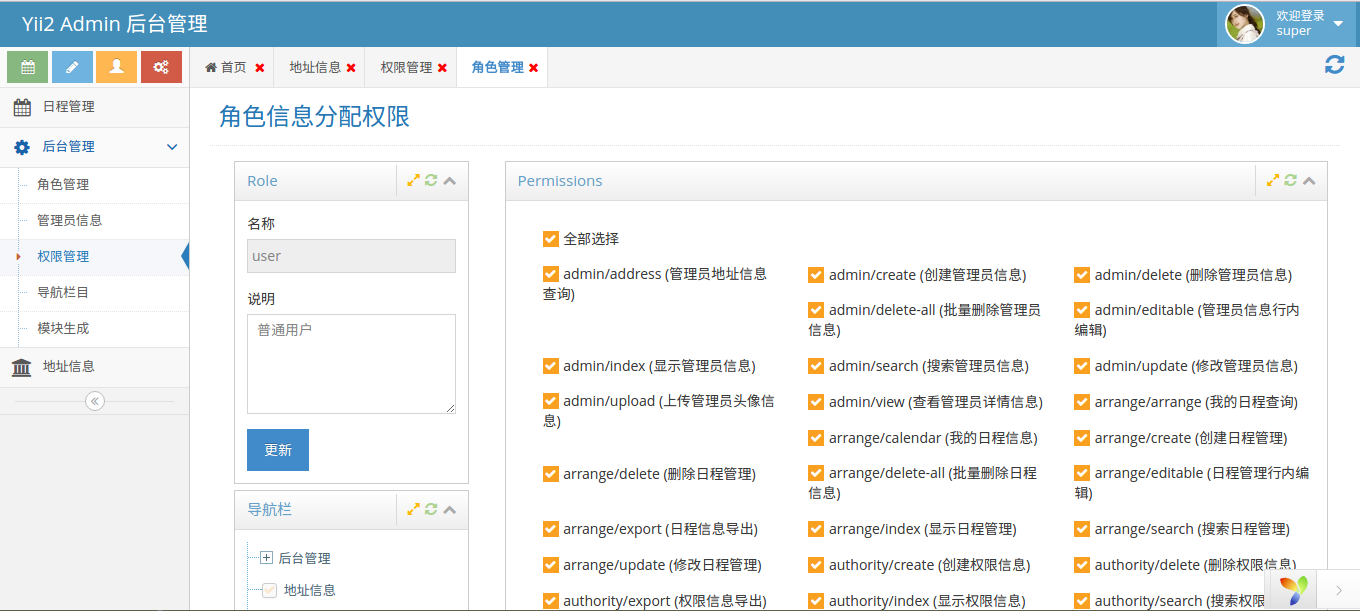Click the arrow beside the Yii logo
This screenshot has width=1360, height=611.
1339,590
